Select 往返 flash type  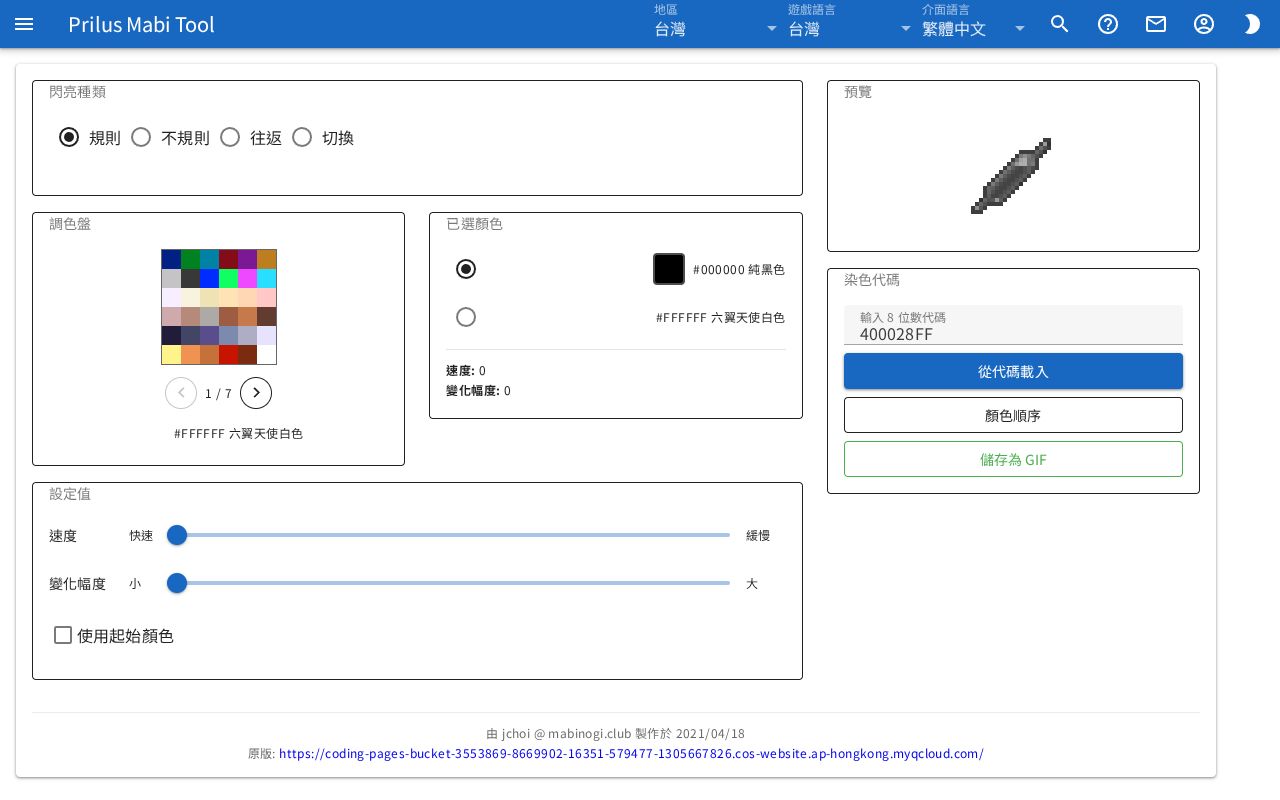[230, 137]
